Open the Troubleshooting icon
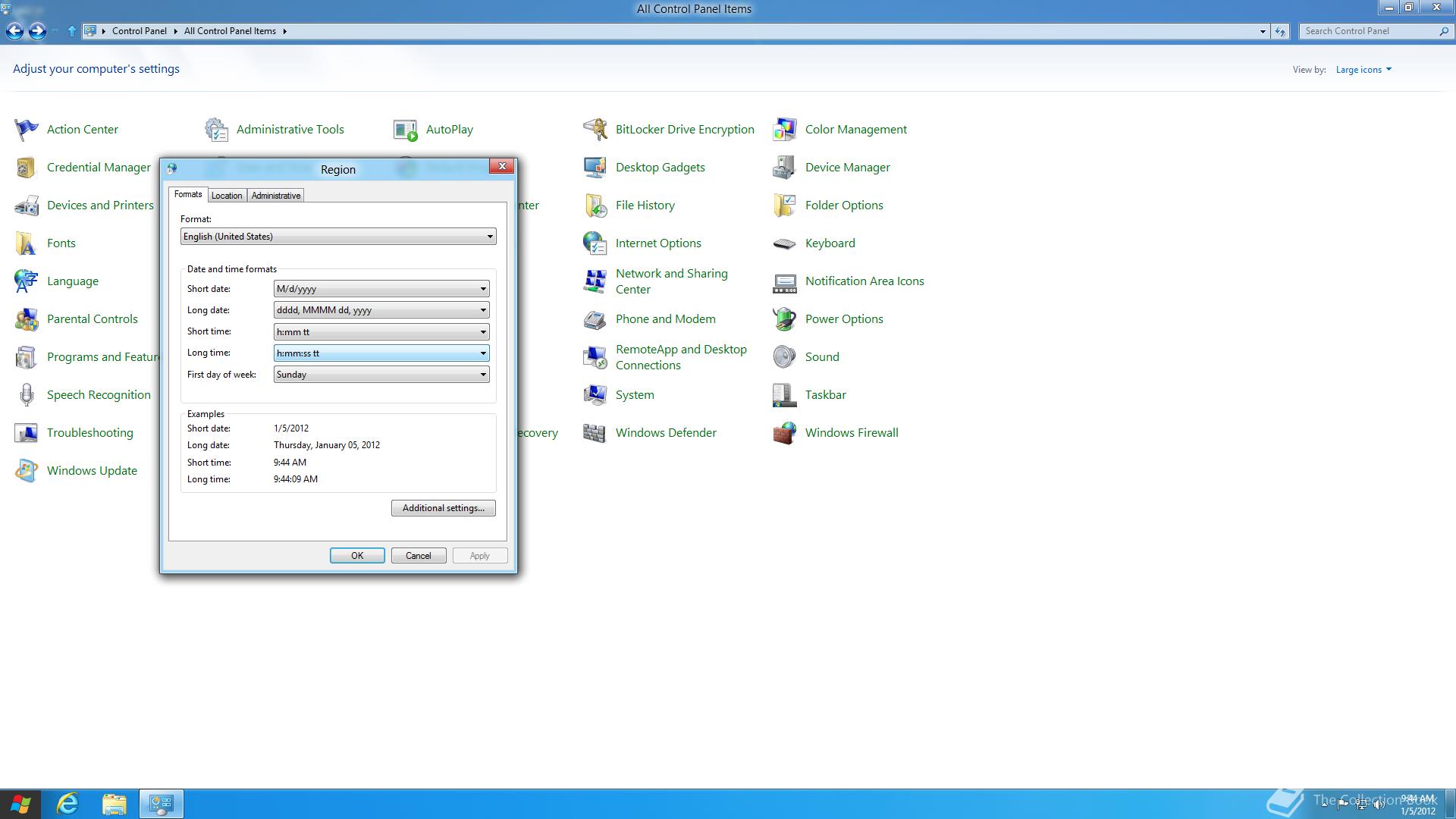This screenshot has width=1456, height=819. click(x=27, y=433)
